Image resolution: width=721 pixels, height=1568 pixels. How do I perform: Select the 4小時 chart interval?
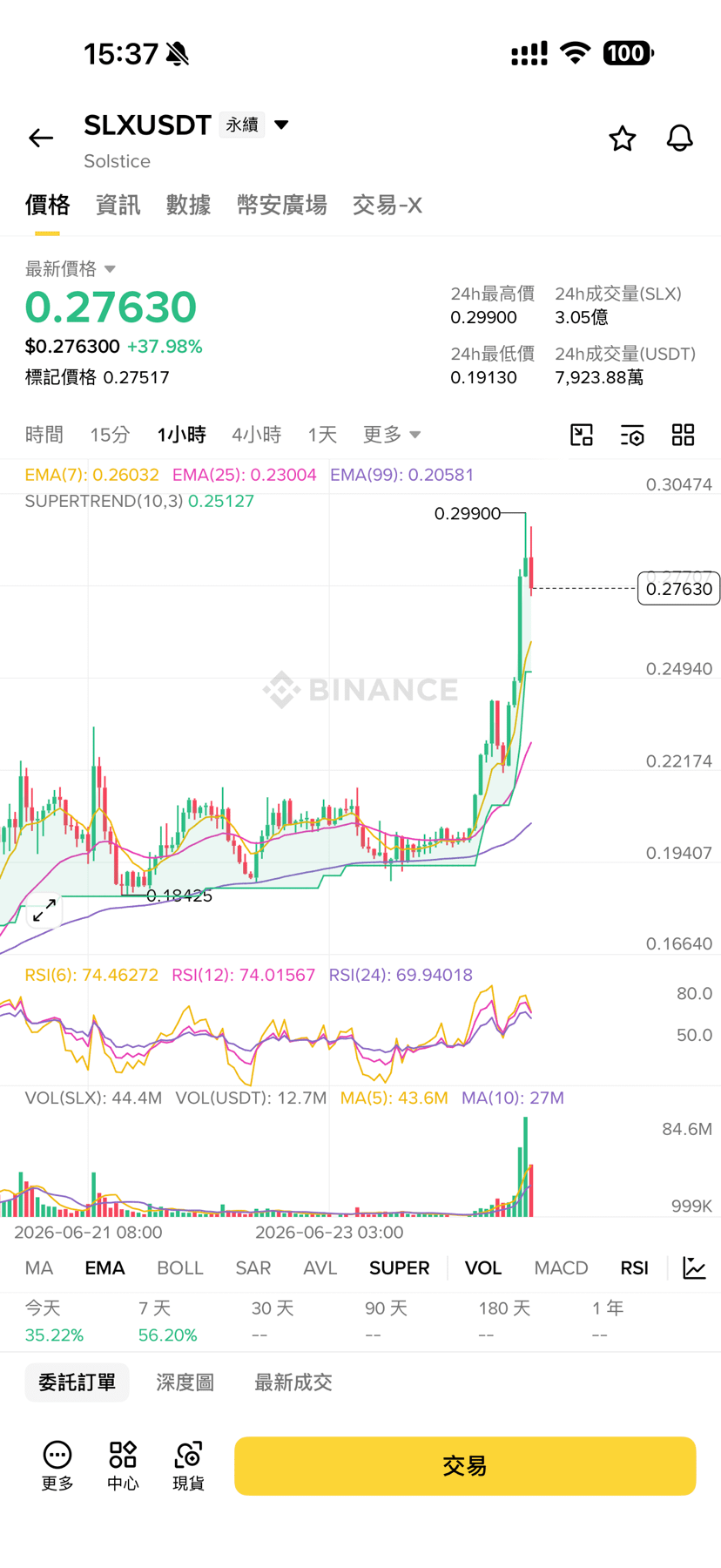pos(257,434)
